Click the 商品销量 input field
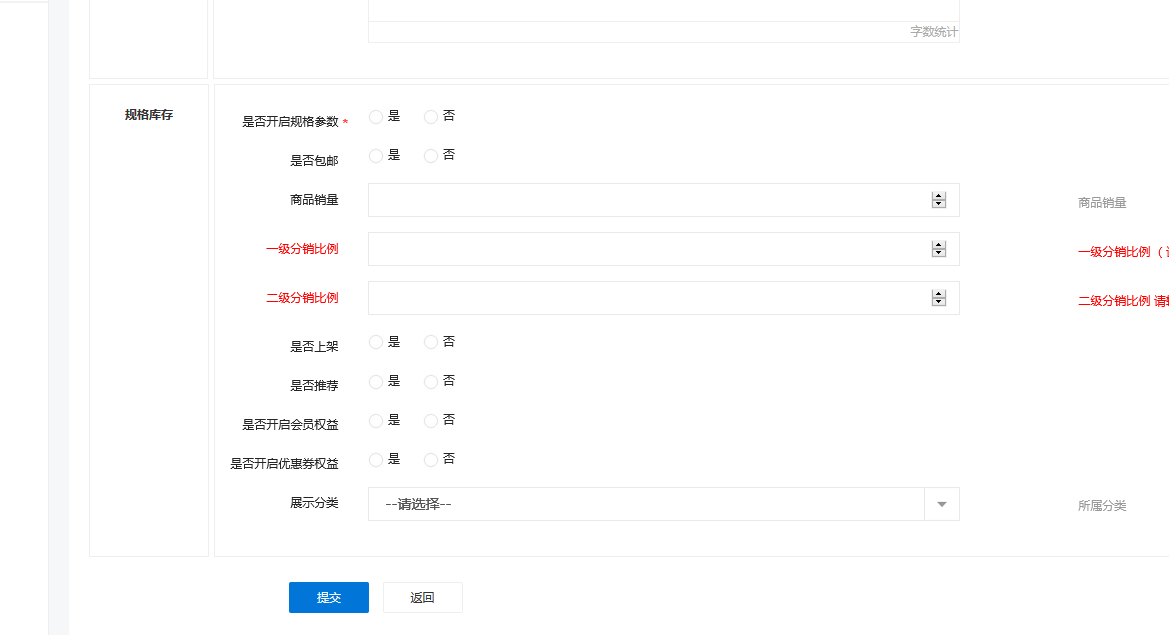The width and height of the screenshot is (1169, 635). 664,200
